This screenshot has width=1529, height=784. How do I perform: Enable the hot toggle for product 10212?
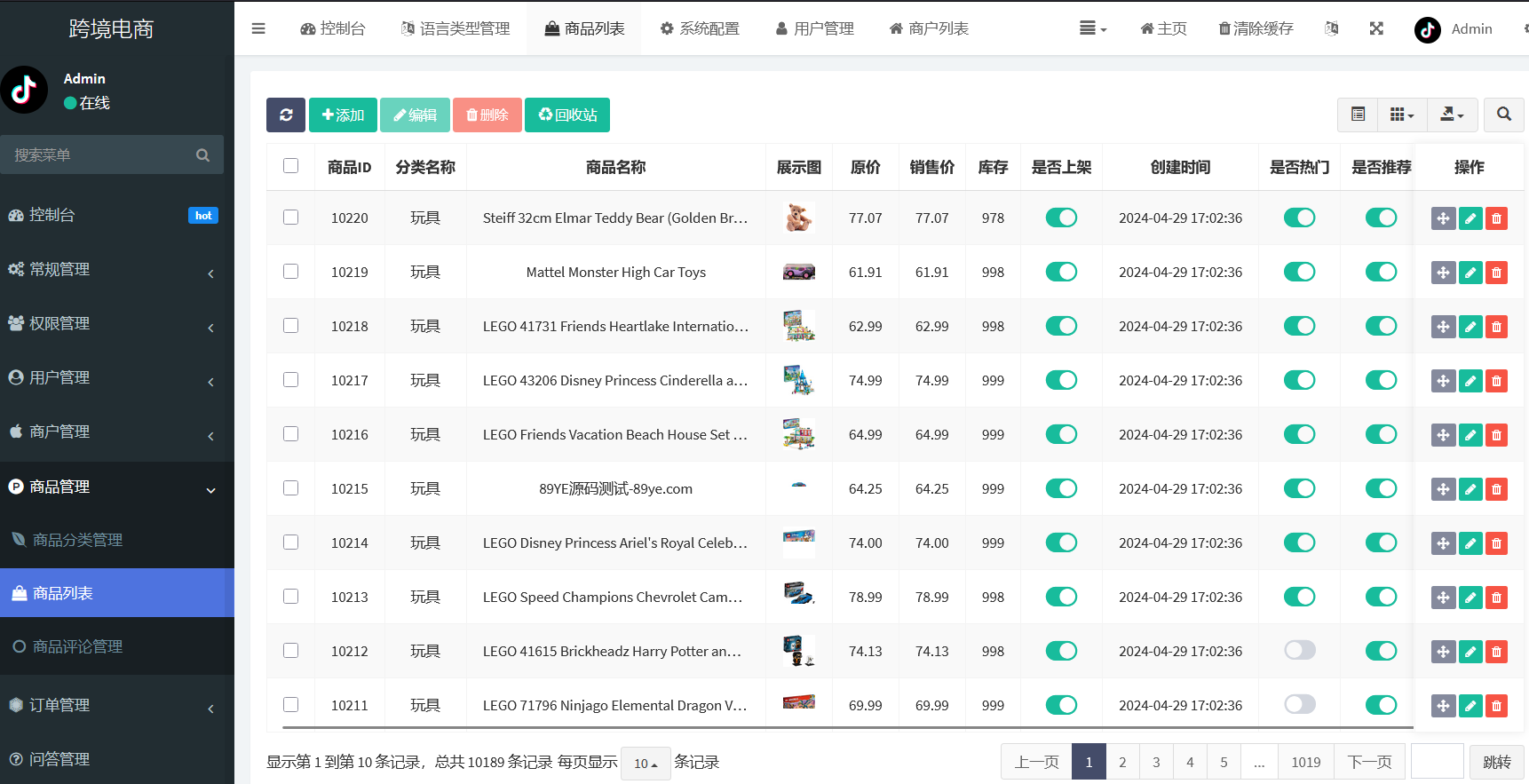[x=1299, y=651]
